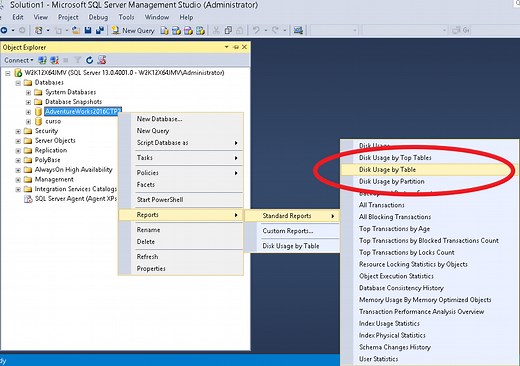Select the PolyBase folder
520x366 pixels.
[48, 160]
